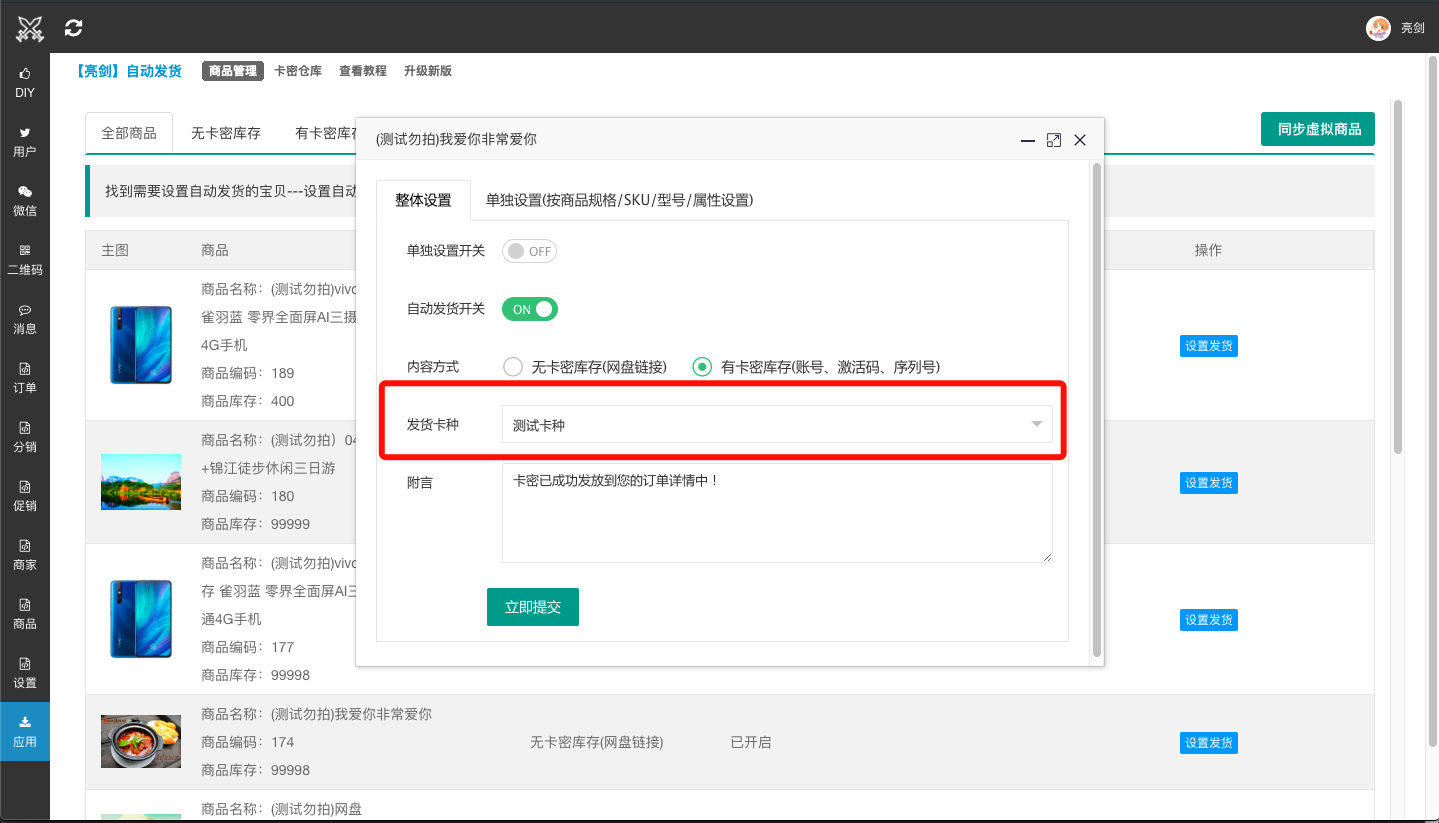Click the crossed swords logo icon

[30, 29]
